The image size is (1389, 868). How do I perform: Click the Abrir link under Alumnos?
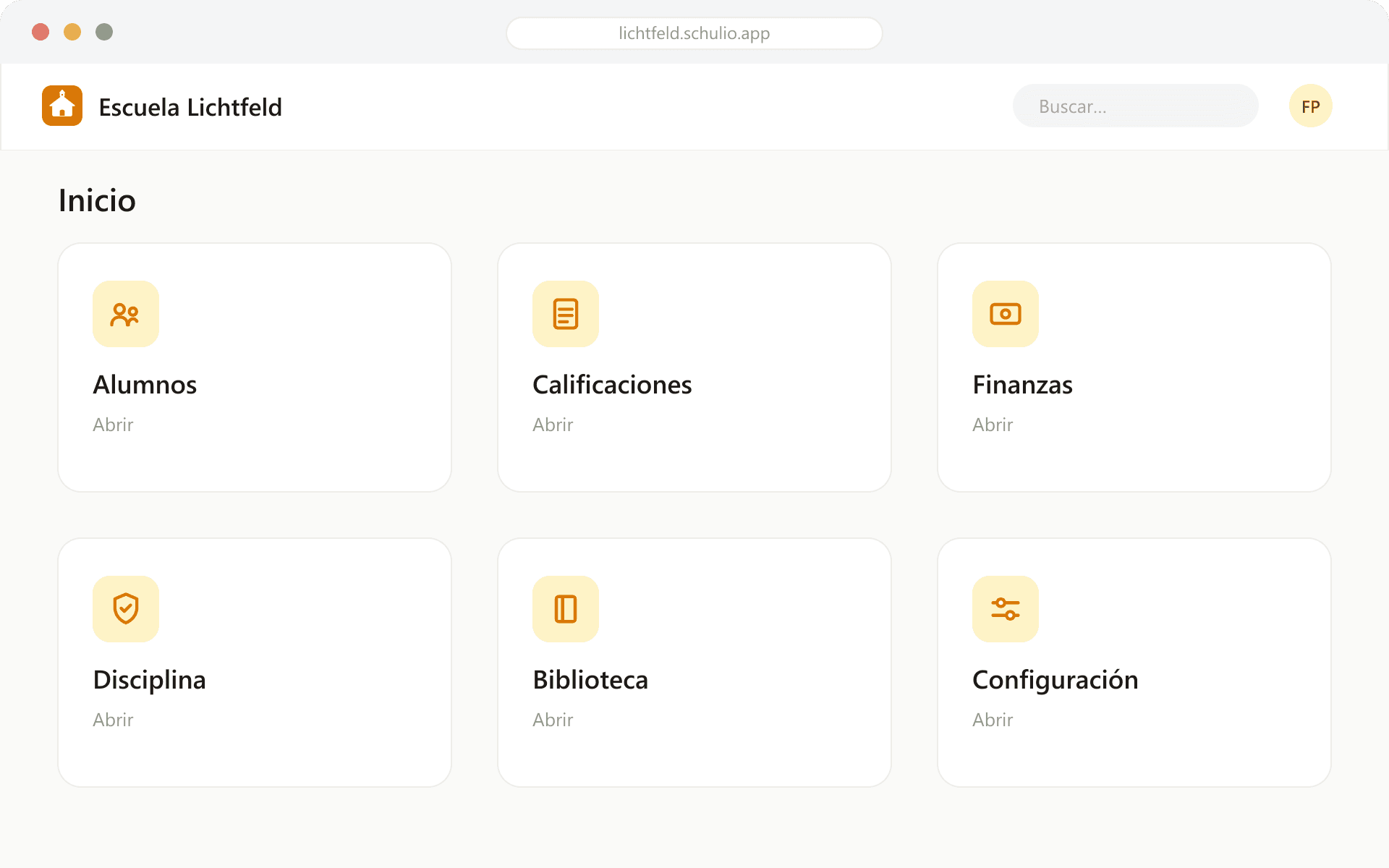tap(113, 425)
